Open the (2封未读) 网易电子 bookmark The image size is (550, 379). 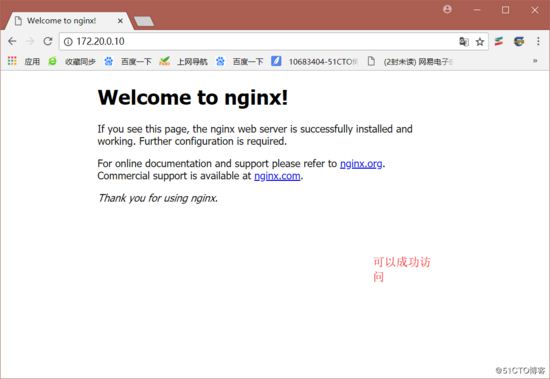click(x=410, y=61)
